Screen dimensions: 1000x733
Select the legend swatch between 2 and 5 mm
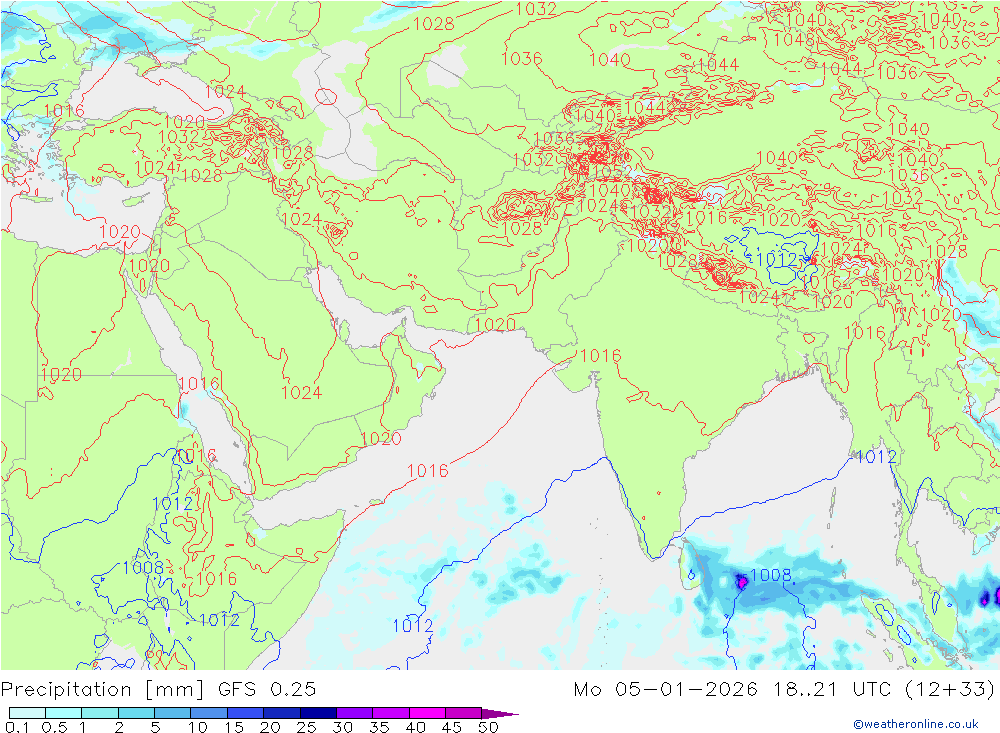(136, 713)
